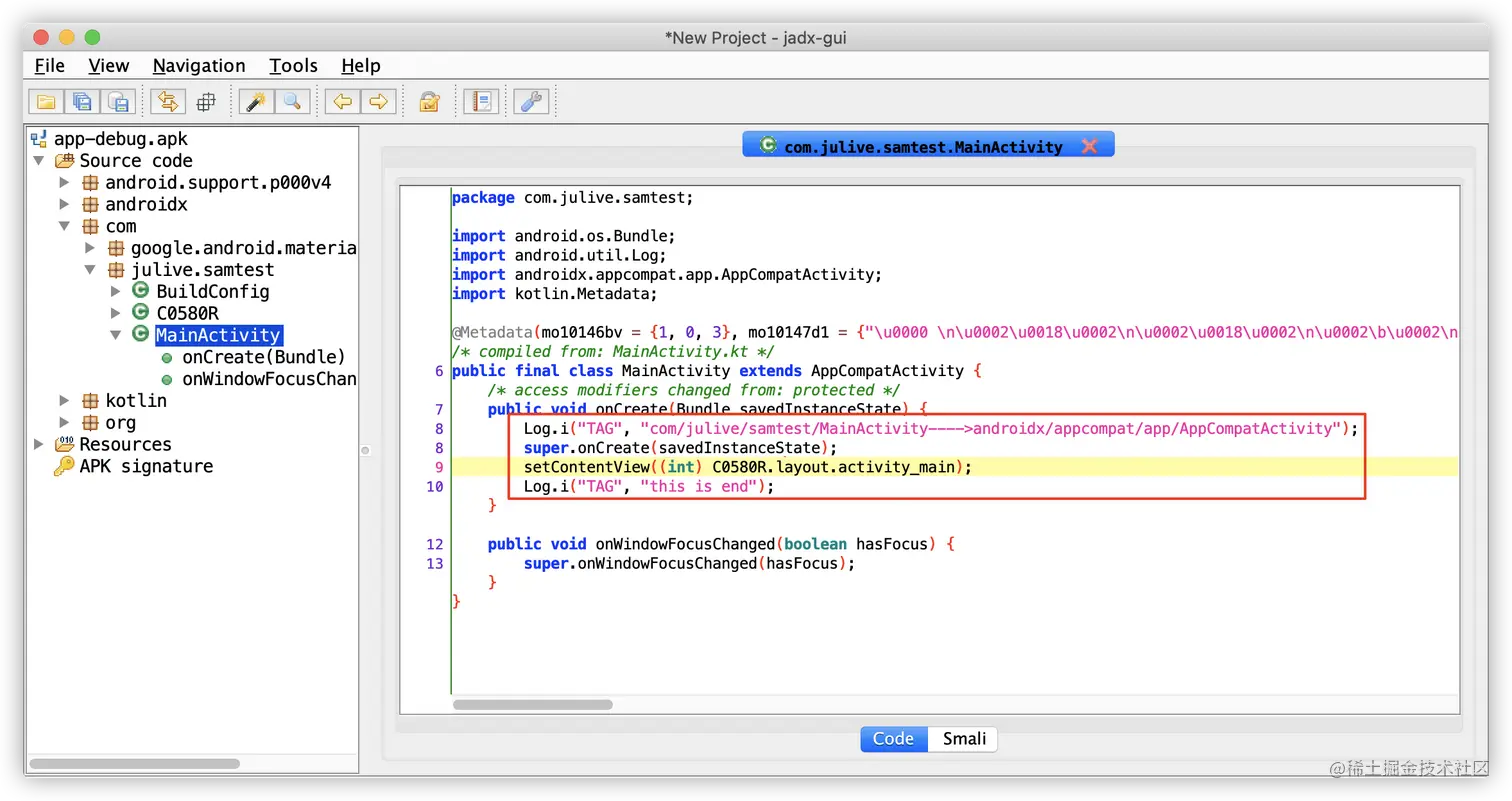Go back with the left arrow icon
Viewport: 1512px width, 801px height.
[342, 101]
